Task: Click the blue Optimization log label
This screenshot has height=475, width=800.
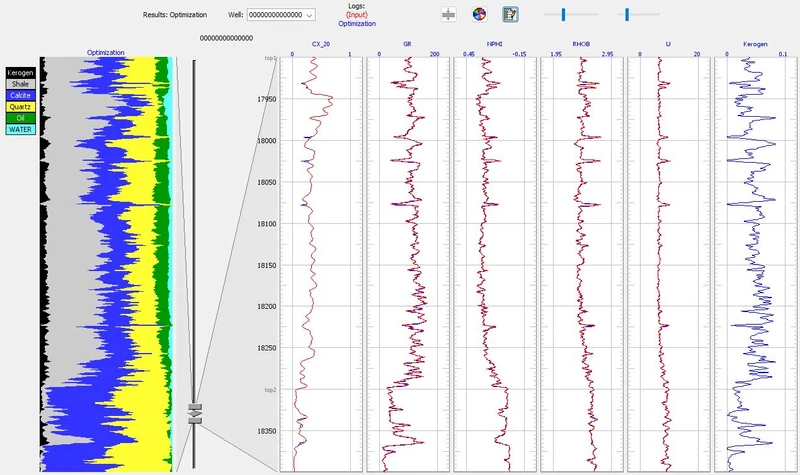Action: pyautogui.click(x=357, y=23)
